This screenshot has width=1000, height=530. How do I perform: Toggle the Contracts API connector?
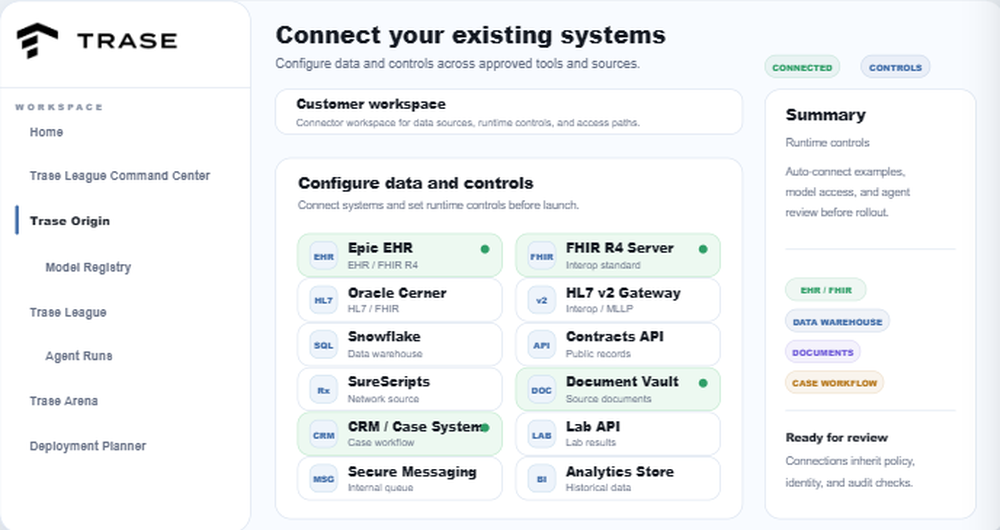[618, 344]
